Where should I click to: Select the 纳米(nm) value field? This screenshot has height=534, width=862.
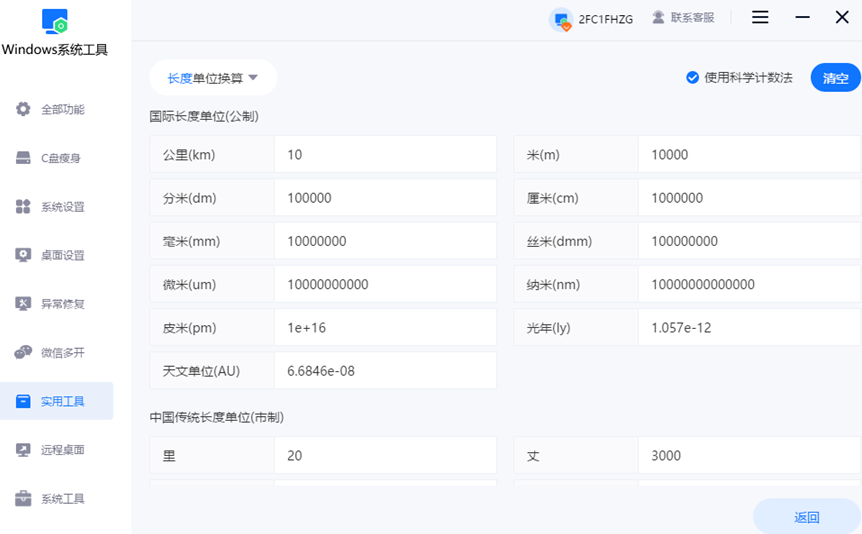(x=749, y=284)
